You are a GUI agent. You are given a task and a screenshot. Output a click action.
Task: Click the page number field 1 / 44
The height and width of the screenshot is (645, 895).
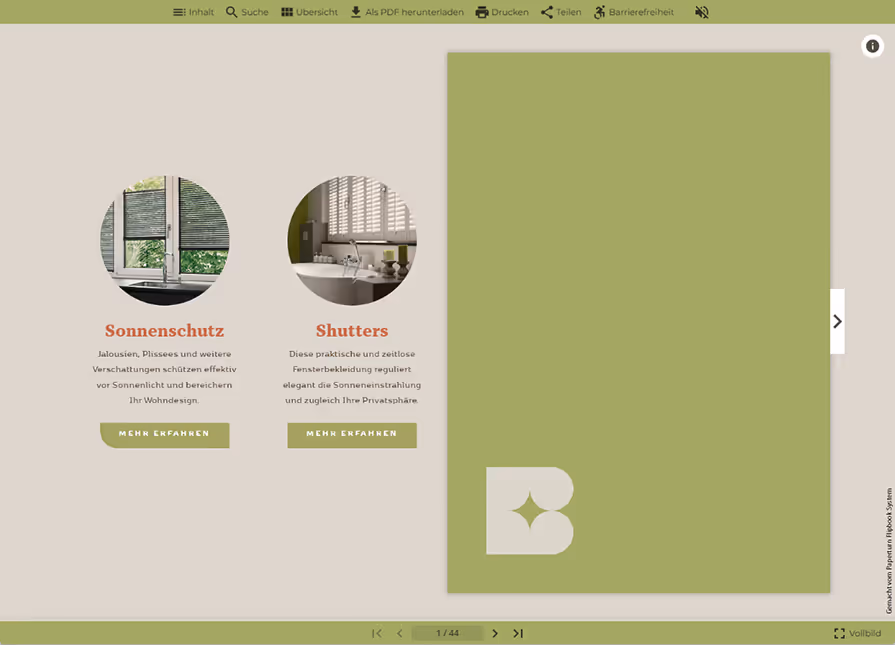(x=448, y=633)
